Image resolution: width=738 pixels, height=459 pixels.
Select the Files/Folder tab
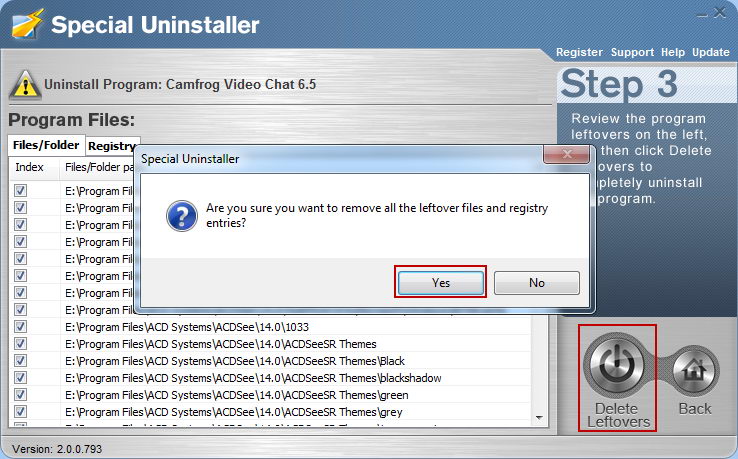click(x=46, y=145)
